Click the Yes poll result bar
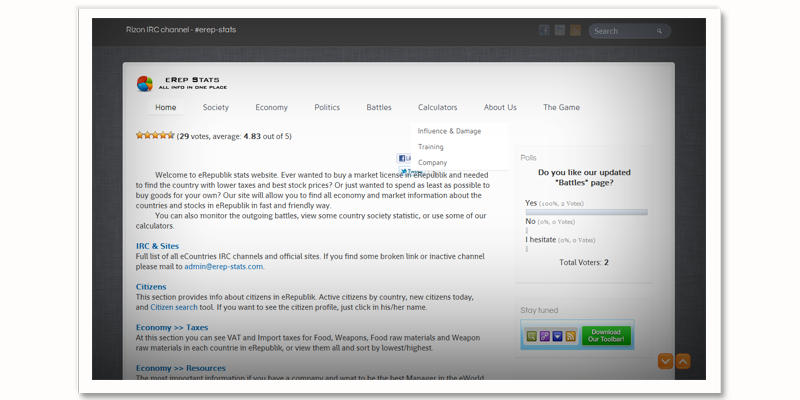 pyautogui.click(x=587, y=212)
